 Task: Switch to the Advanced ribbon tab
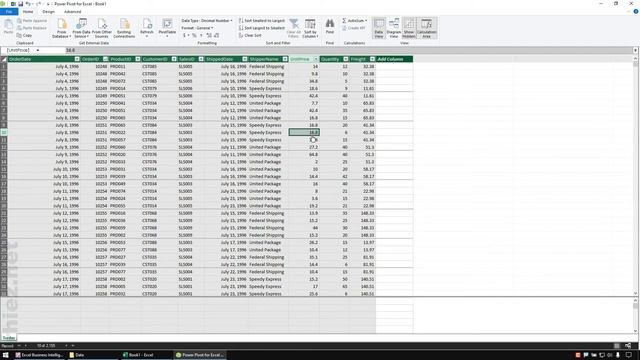[72, 11]
